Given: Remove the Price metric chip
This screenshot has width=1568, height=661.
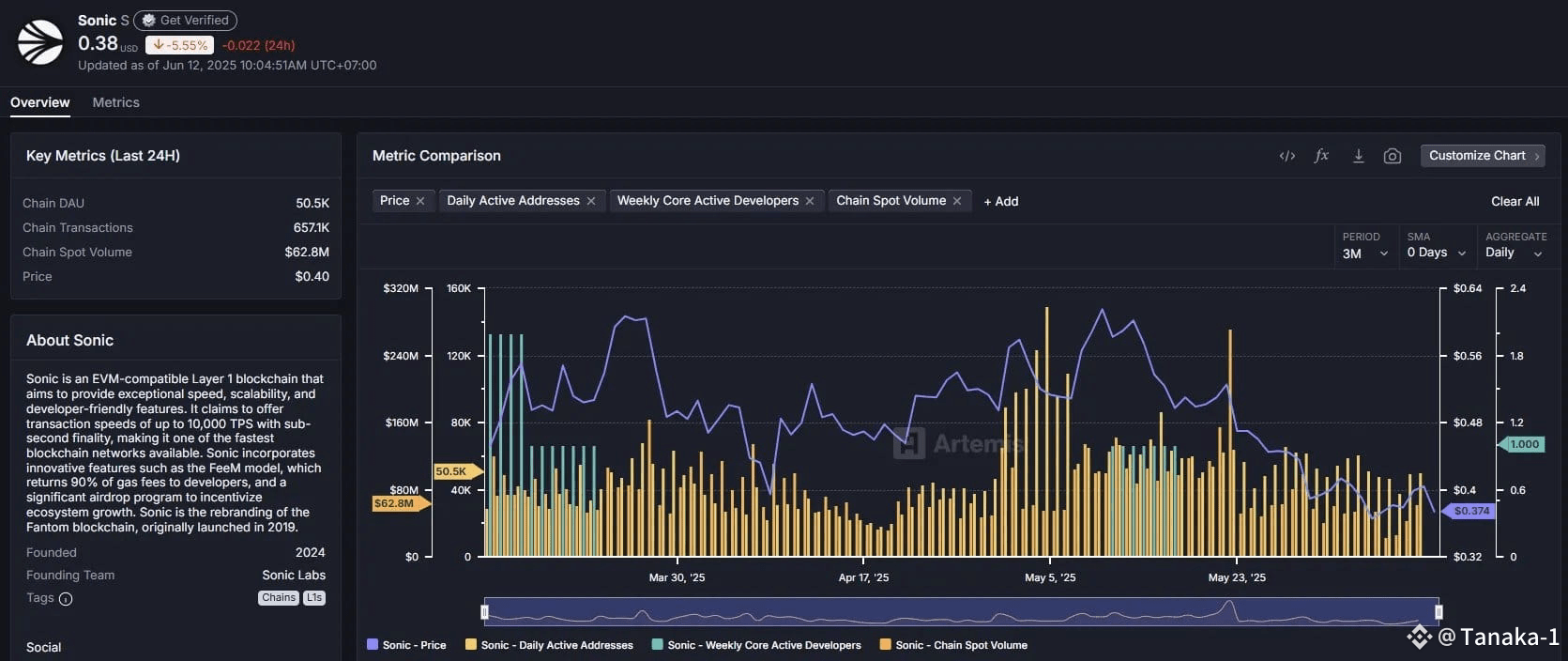Looking at the screenshot, I should click(x=420, y=201).
